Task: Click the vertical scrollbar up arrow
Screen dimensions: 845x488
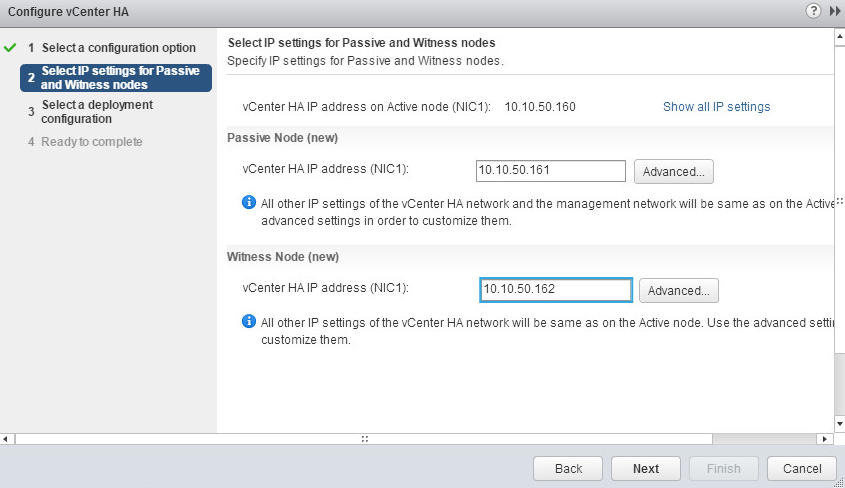Action: pyautogui.click(x=840, y=37)
